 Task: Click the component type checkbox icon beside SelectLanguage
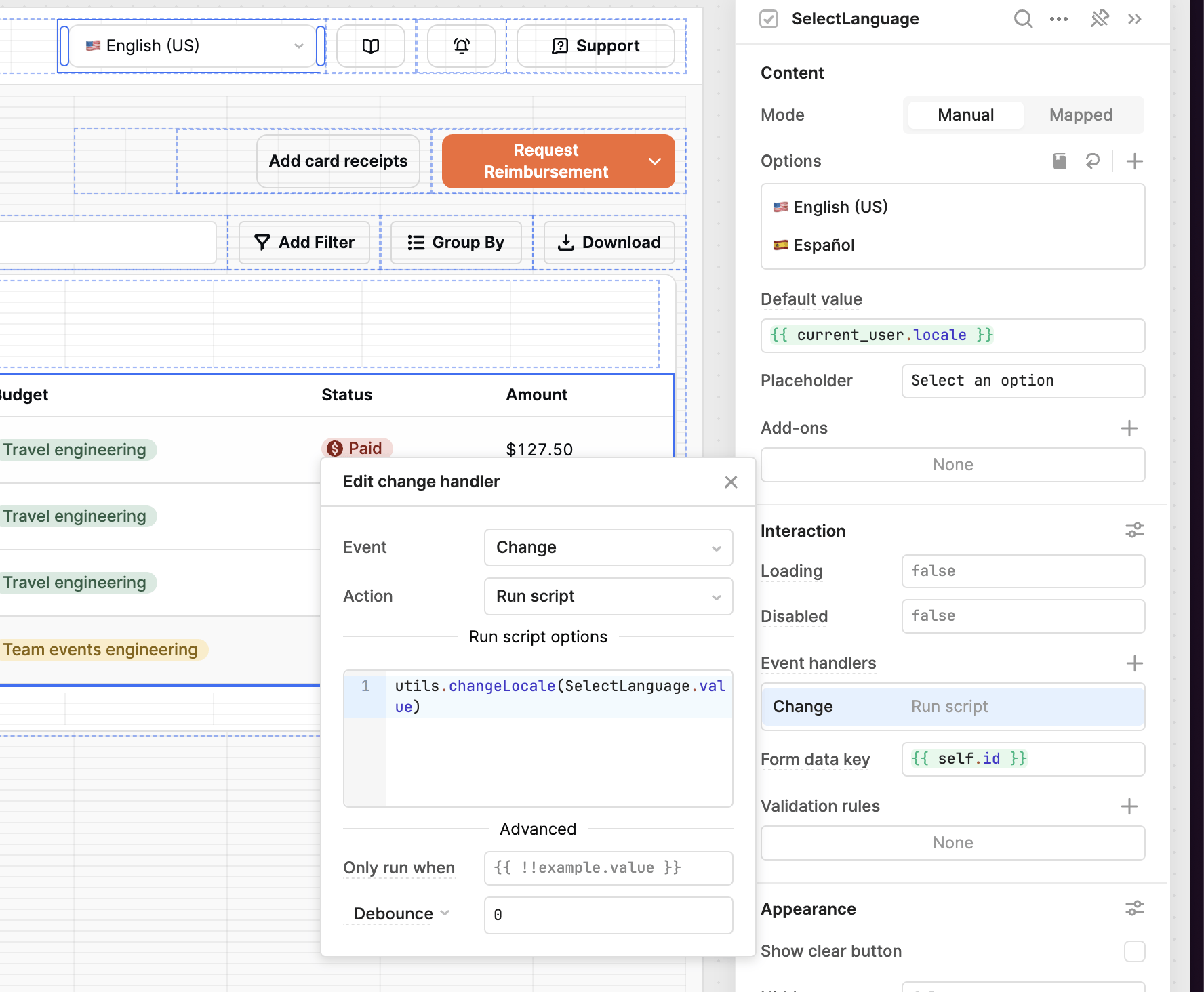[769, 19]
